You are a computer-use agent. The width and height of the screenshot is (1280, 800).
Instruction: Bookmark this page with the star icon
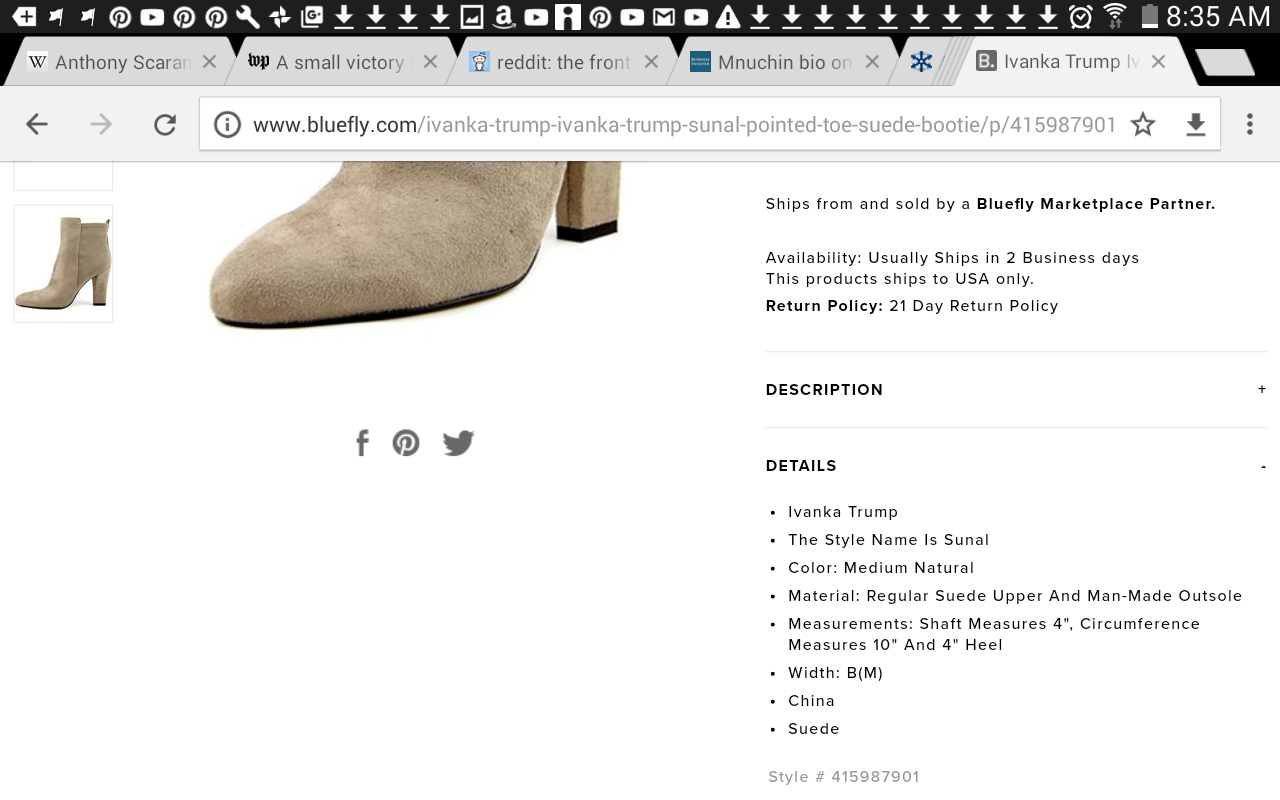1143,124
